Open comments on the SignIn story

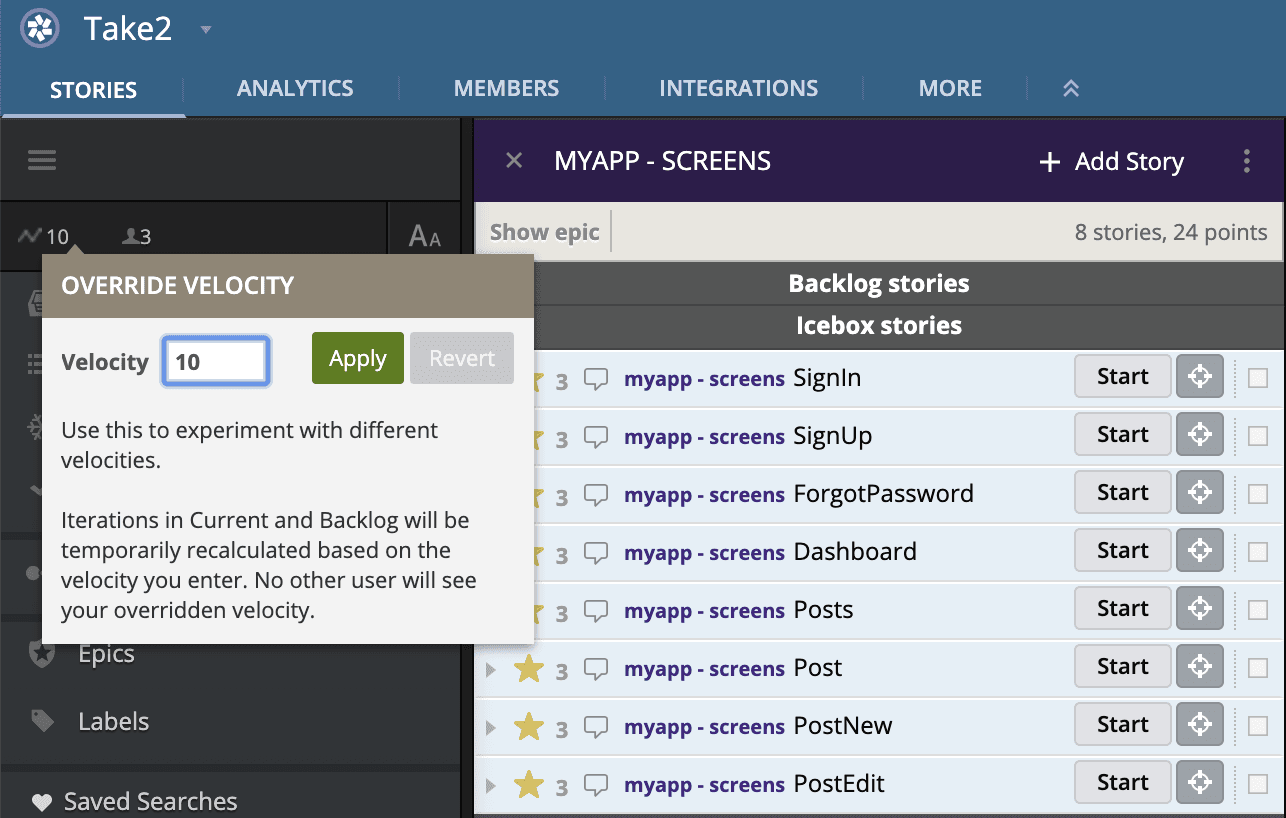point(596,379)
